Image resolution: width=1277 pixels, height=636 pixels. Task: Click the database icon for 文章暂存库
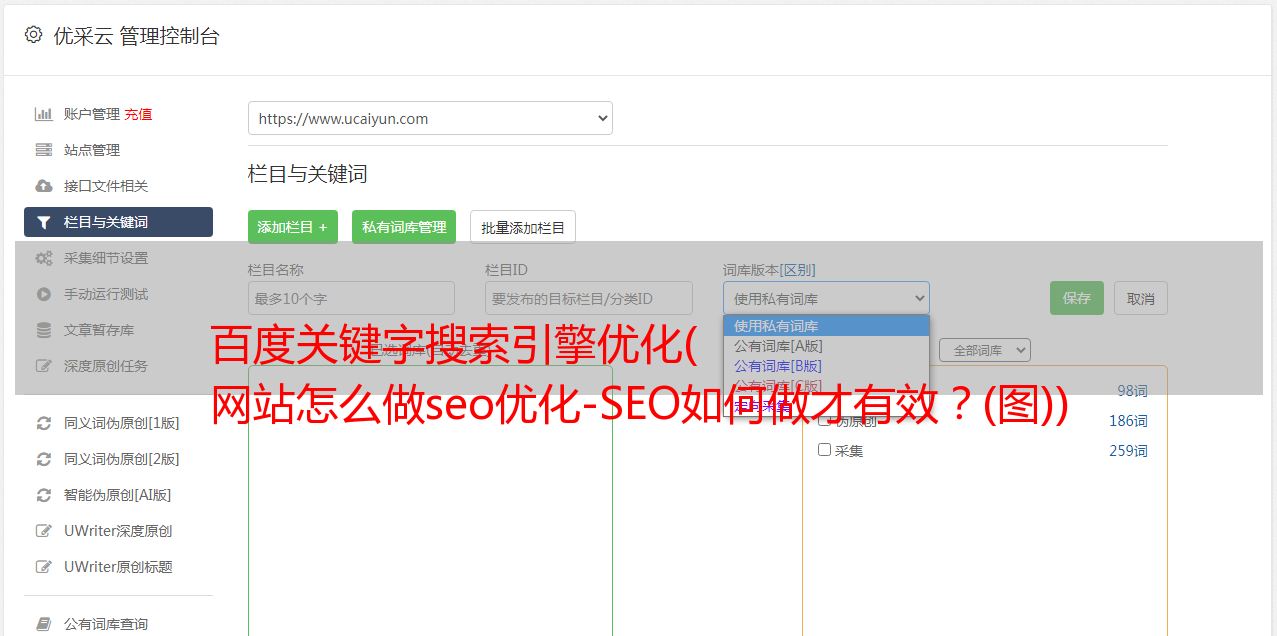pos(43,330)
